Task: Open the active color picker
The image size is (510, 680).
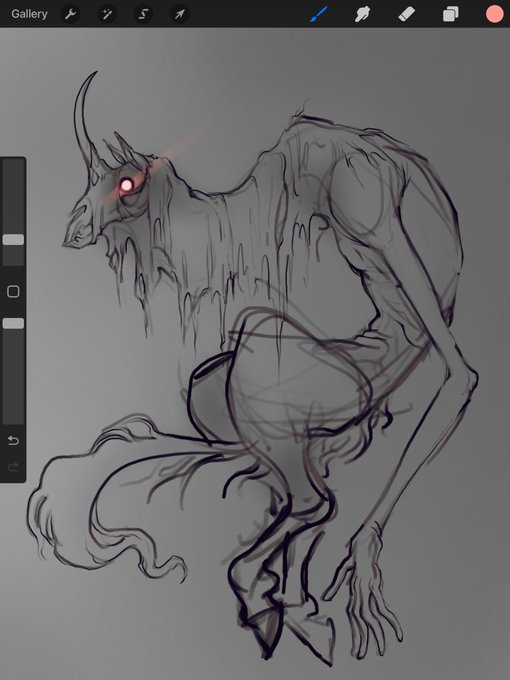Action: click(x=495, y=14)
